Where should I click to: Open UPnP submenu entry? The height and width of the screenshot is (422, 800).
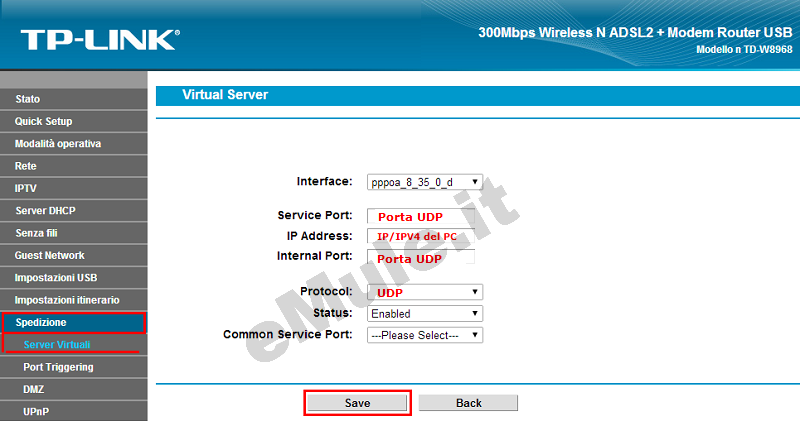click(73, 411)
